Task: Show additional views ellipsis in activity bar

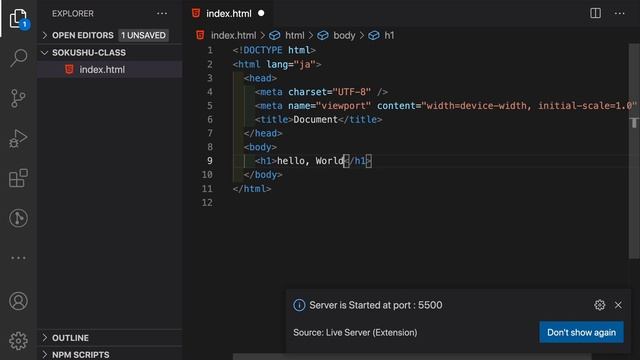Action: pyautogui.click(x=18, y=258)
